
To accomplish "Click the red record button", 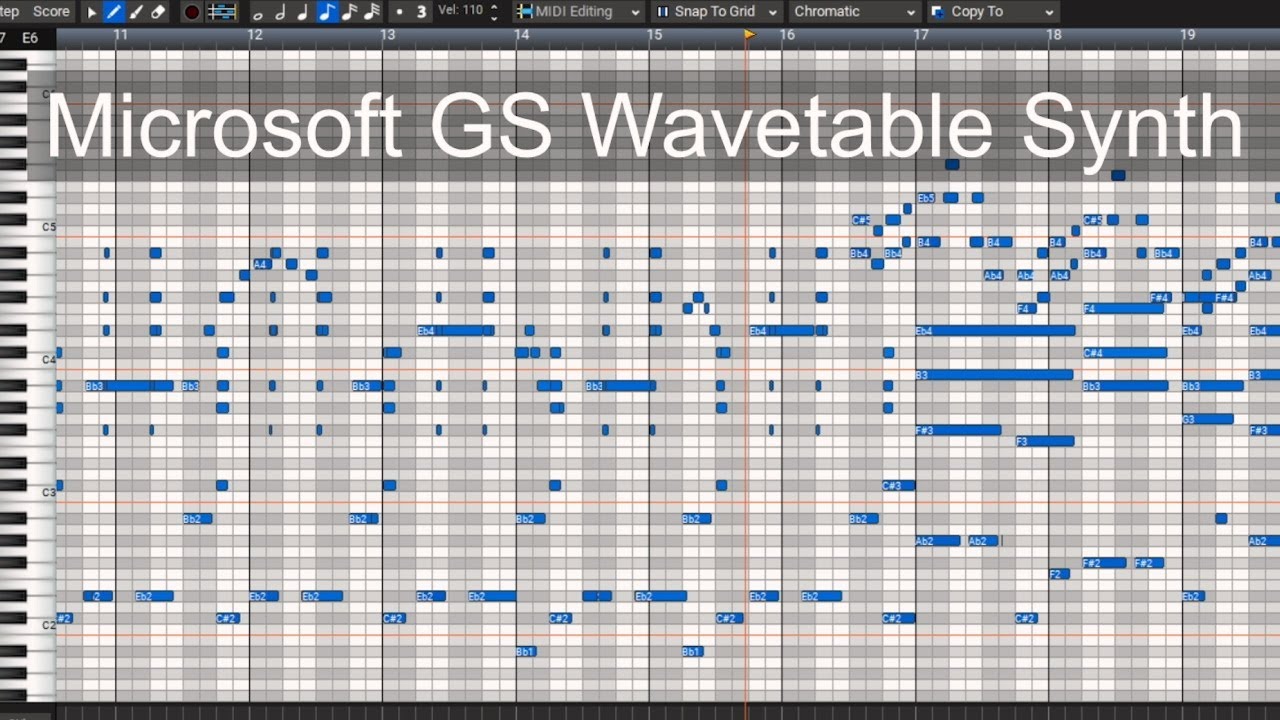I will click(192, 12).
